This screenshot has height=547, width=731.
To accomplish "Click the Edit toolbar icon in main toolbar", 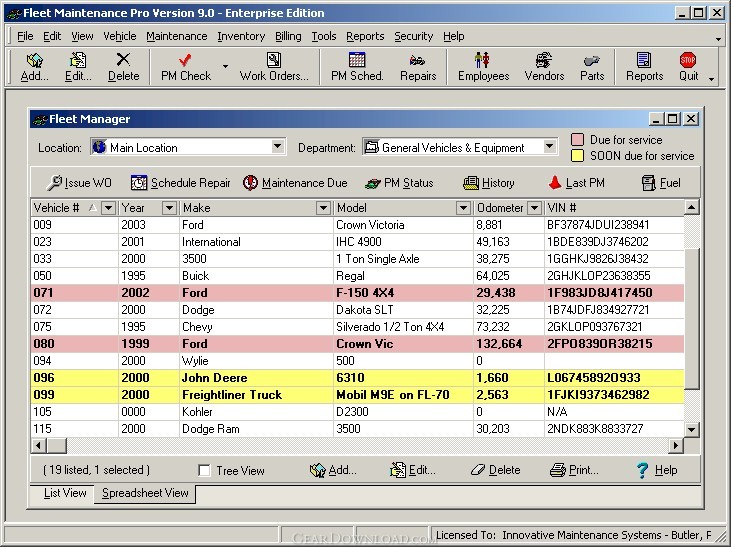I will [78, 67].
